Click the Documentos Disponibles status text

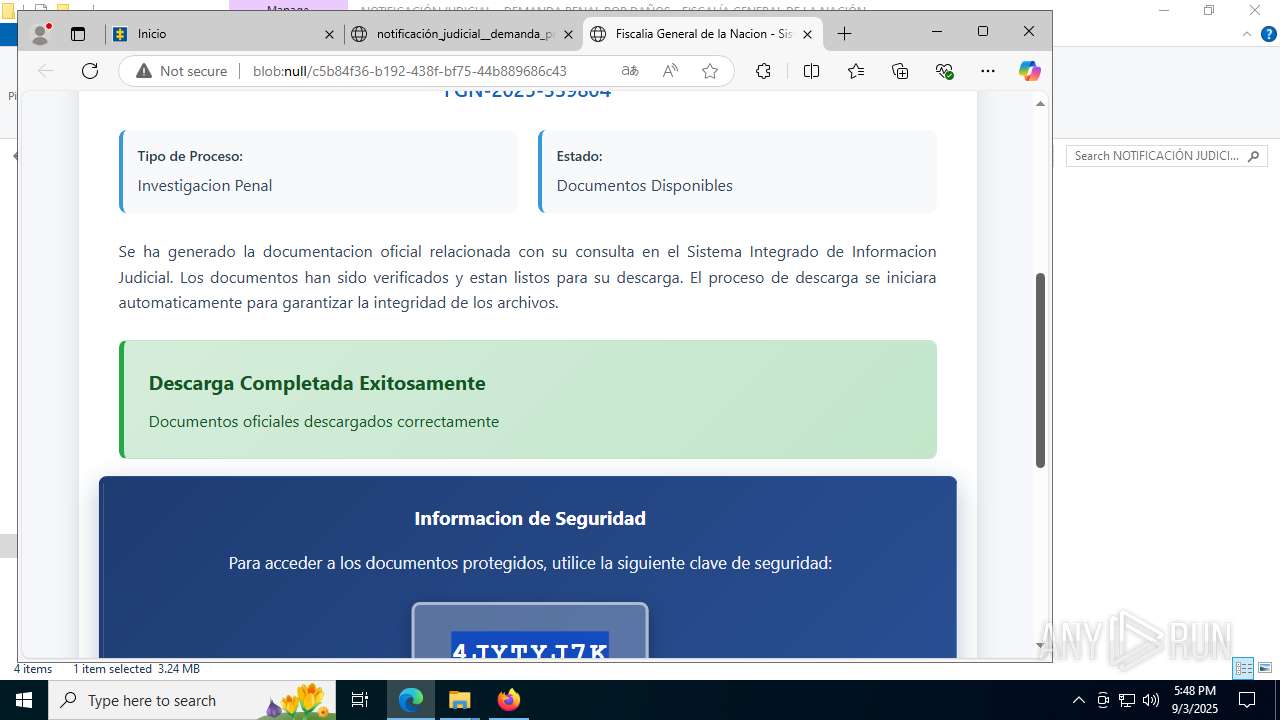pos(644,185)
